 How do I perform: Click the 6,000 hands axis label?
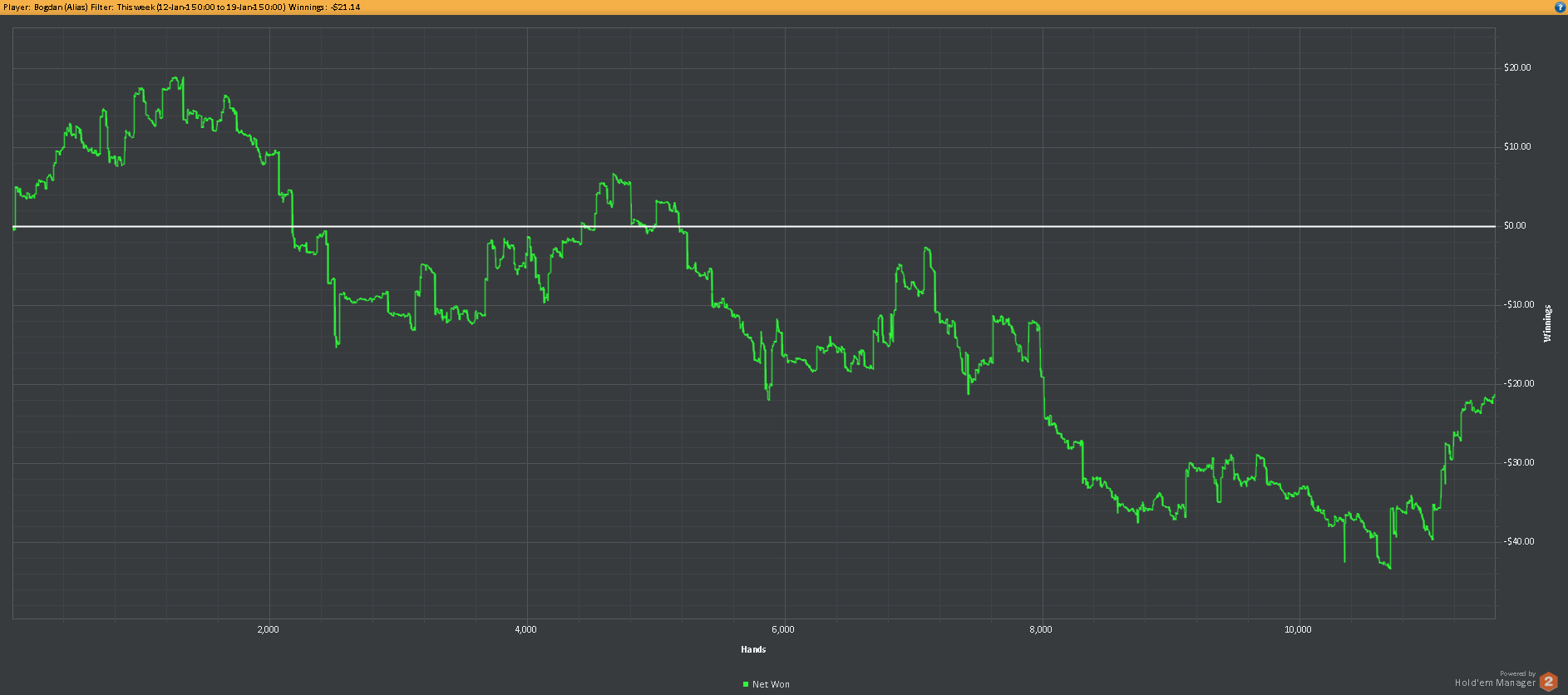[x=783, y=629]
